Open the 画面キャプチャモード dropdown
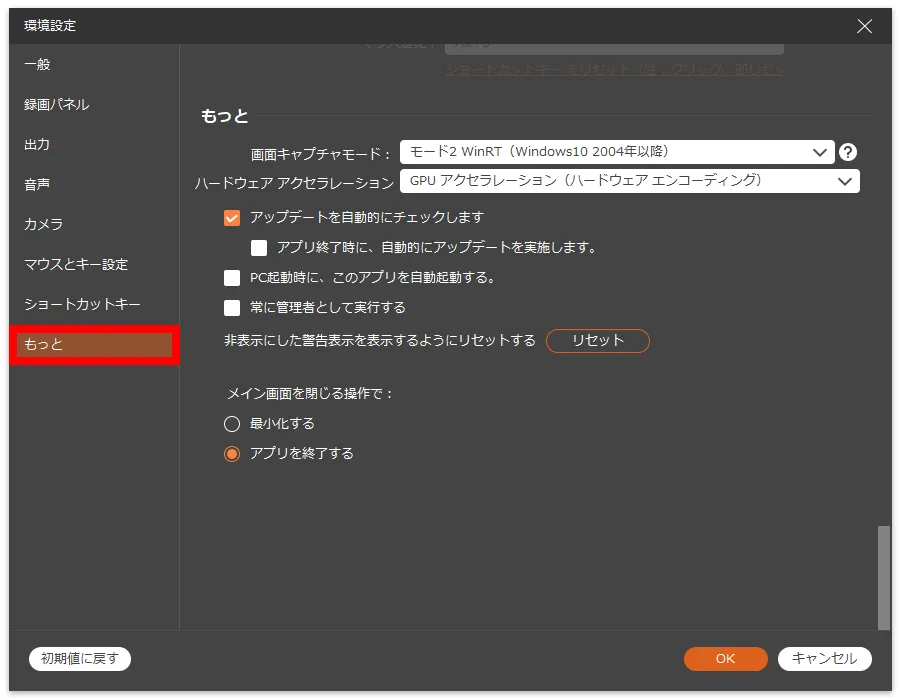The width and height of the screenshot is (900, 700). pos(616,152)
